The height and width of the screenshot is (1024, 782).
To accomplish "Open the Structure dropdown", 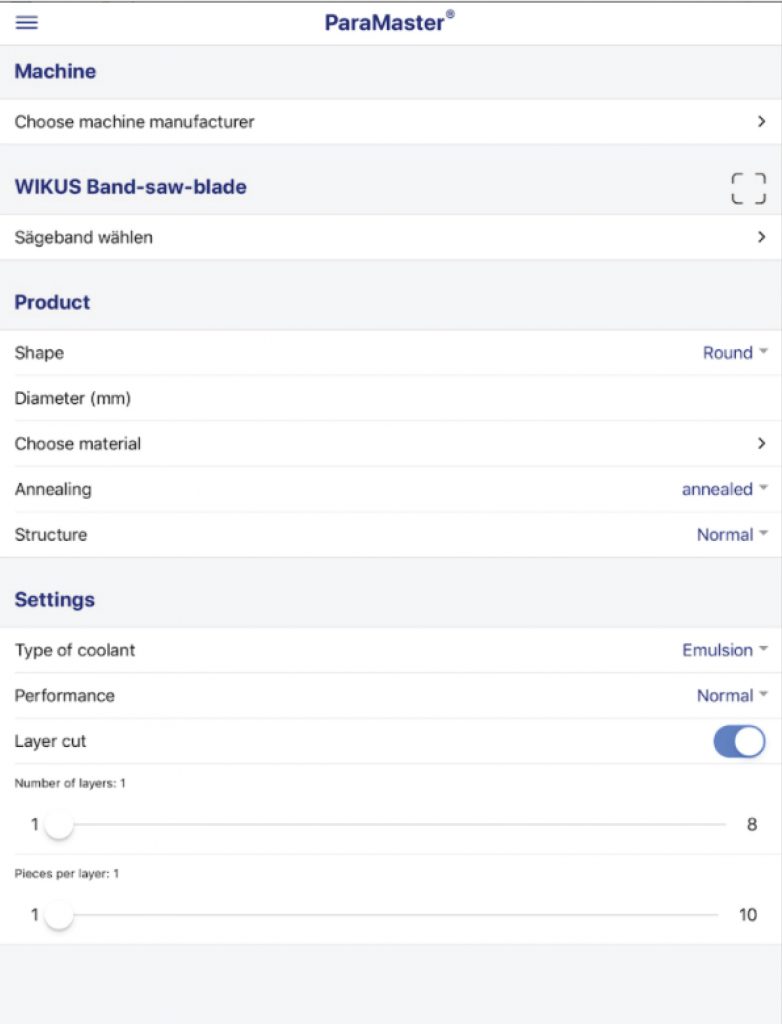I will pos(732,534).
